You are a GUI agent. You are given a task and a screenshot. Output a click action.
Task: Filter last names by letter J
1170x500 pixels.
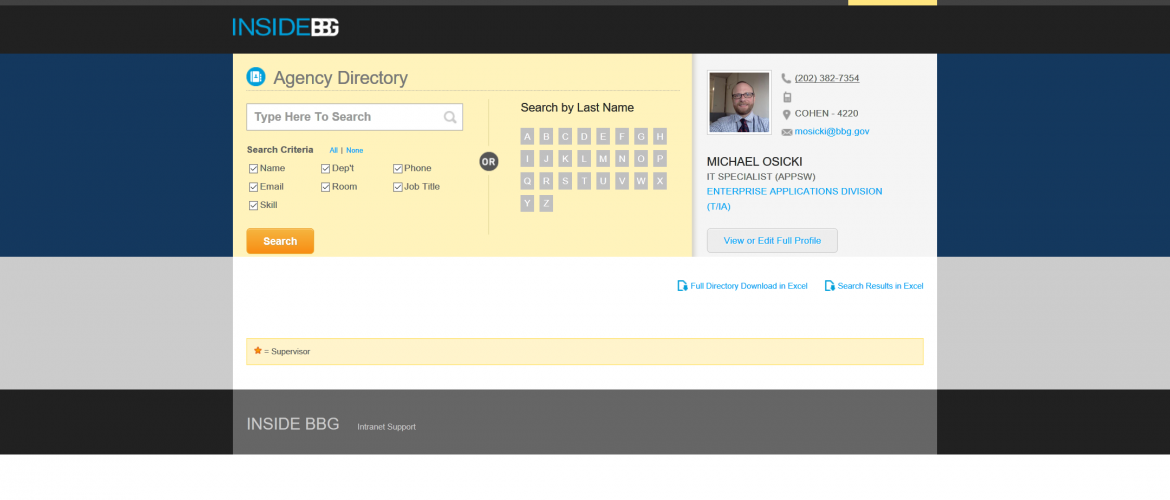546,159
